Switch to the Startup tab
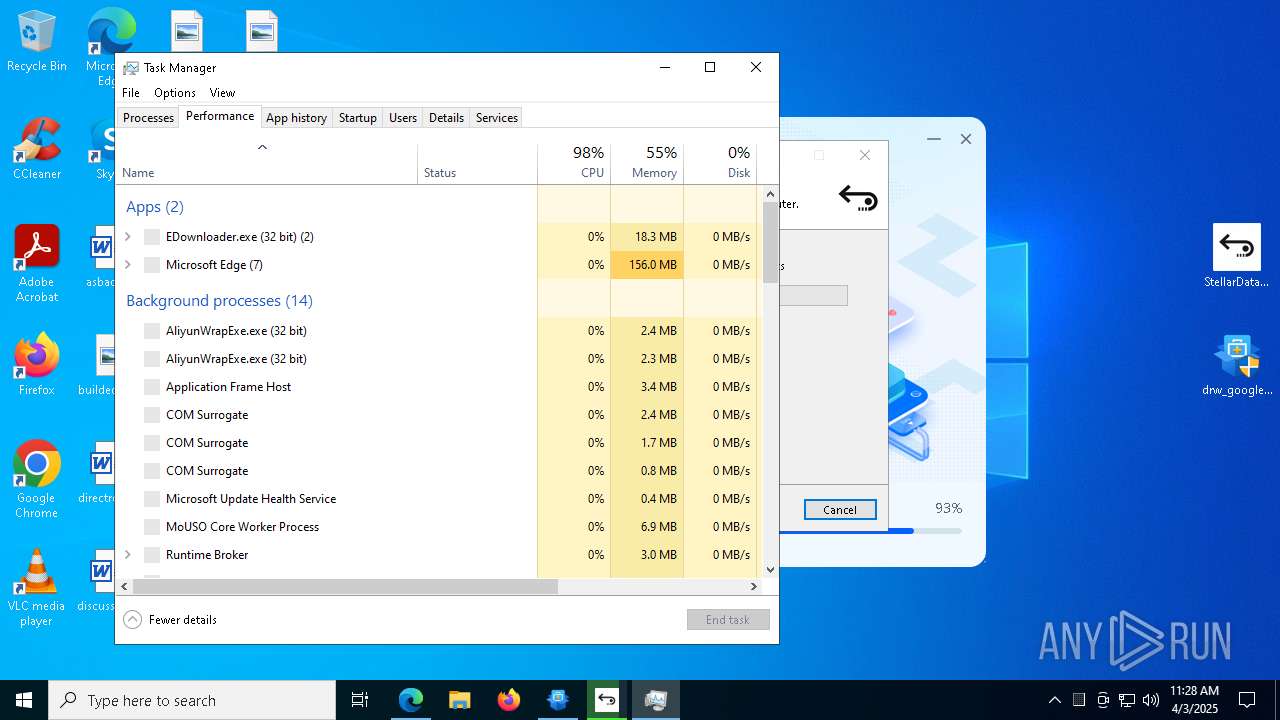The height and width of the screenshot is (720, 1280). [x=357, y=118]
